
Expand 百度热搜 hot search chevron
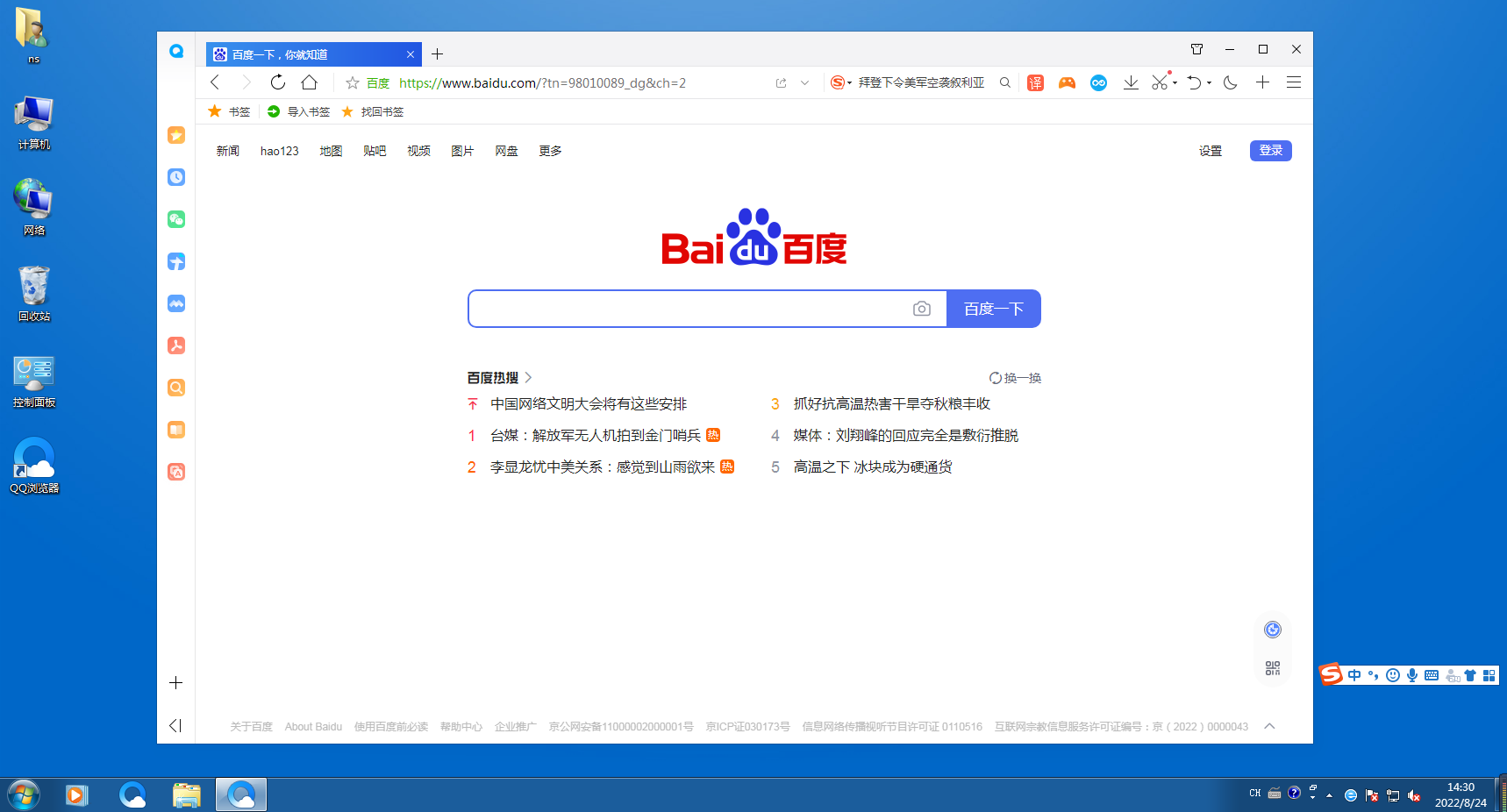528,378
